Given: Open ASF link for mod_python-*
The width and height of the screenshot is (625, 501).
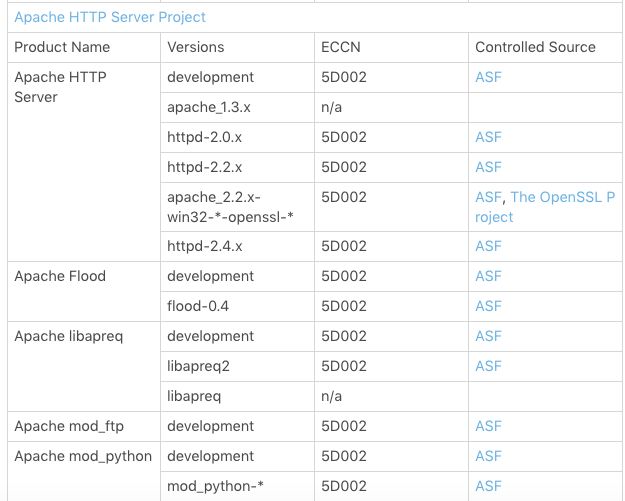Looking at the screenshot, I should [488, 486].
